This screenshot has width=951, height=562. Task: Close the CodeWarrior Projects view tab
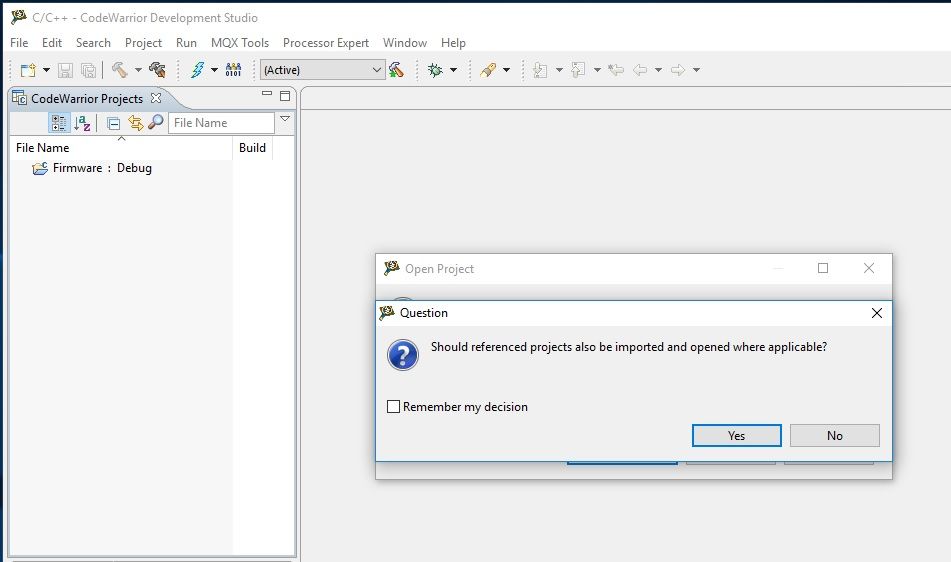(x=156, y=98)
